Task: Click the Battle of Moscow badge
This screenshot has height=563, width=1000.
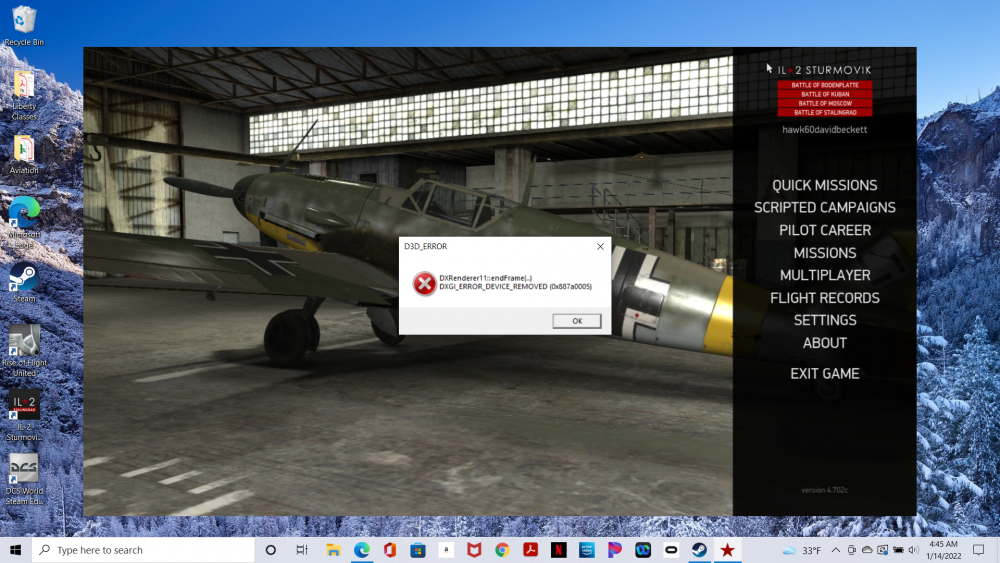Action: [x=825, y=103]
